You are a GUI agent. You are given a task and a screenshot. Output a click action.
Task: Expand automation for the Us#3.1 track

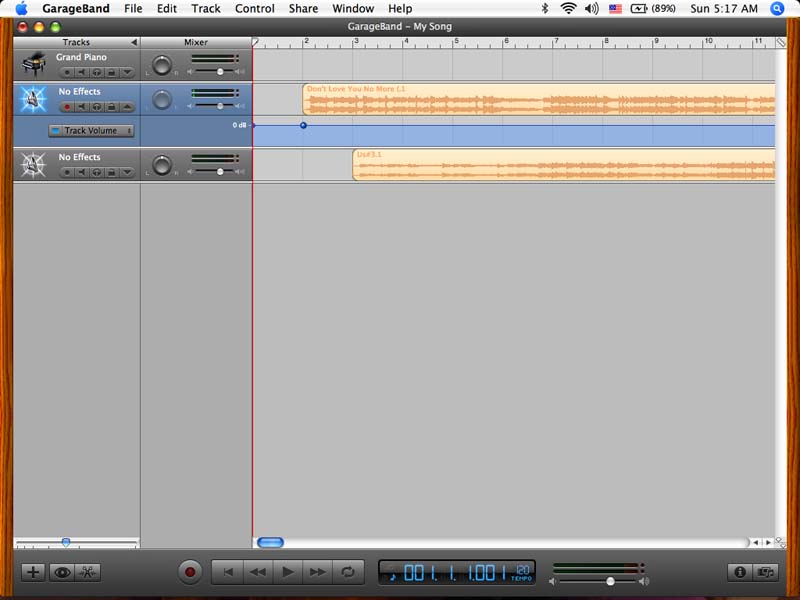tap(127, 172)
